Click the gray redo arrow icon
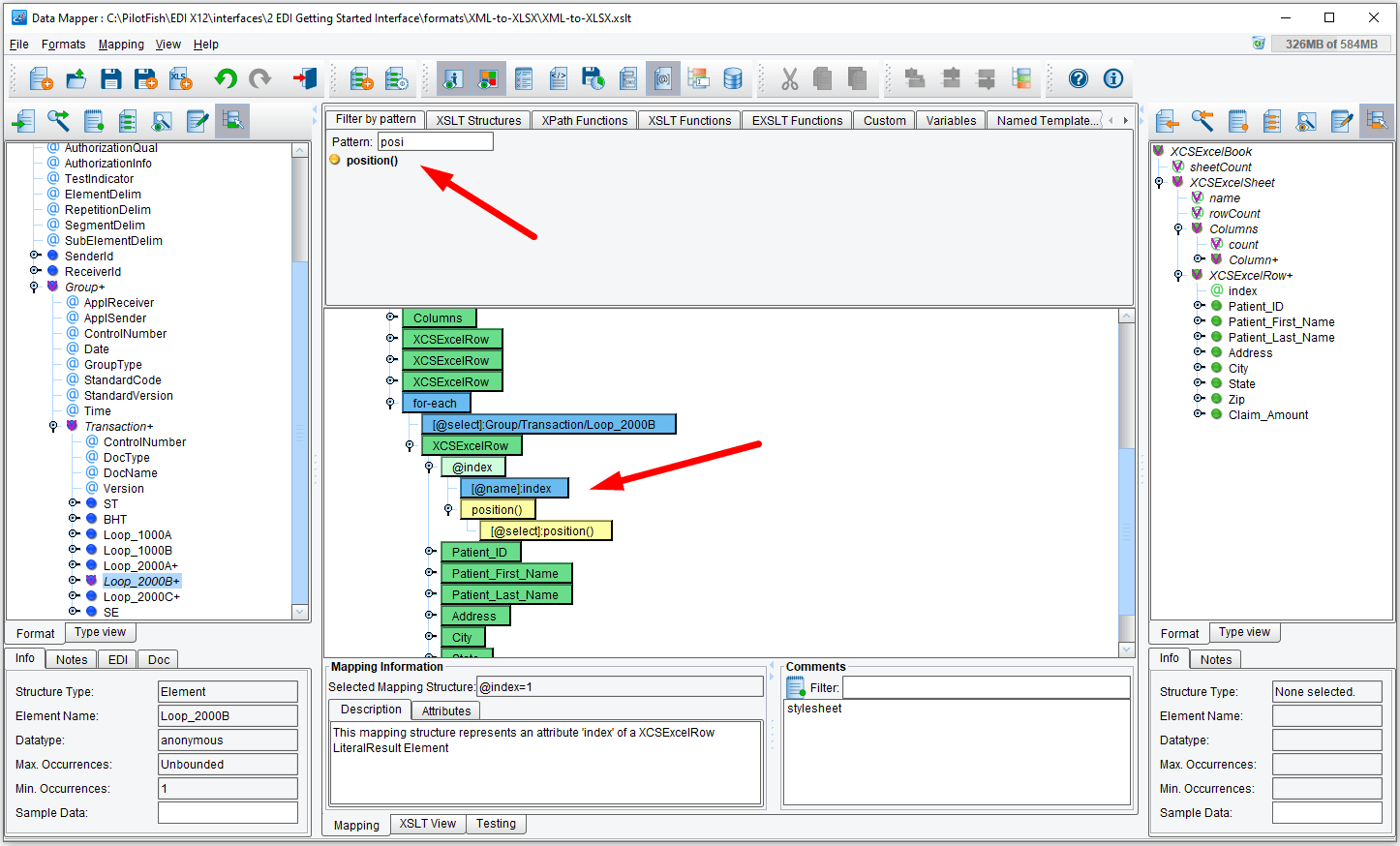 260,78
